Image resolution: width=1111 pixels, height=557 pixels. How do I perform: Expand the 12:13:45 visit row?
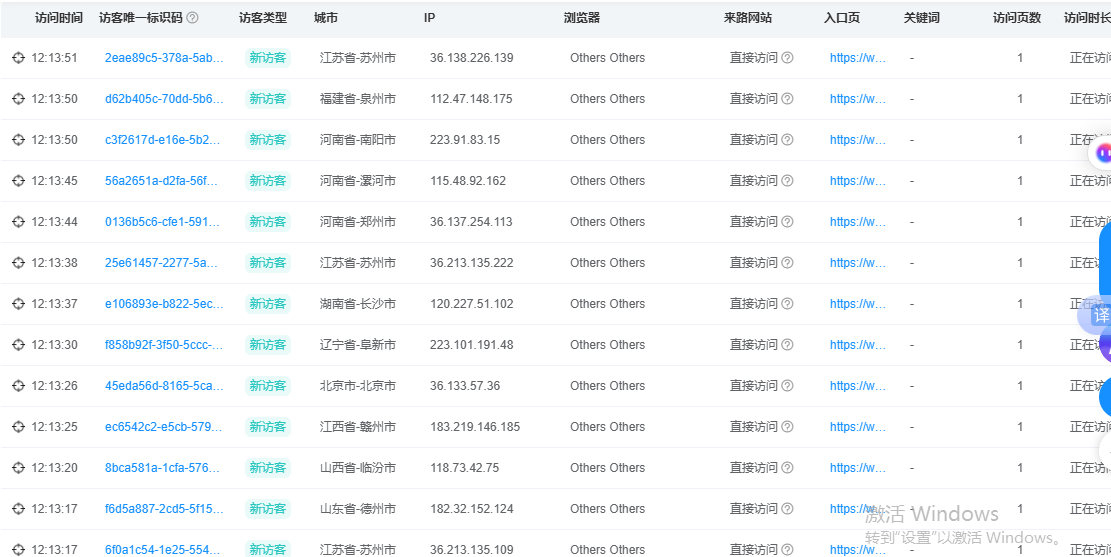click(18, 181)
